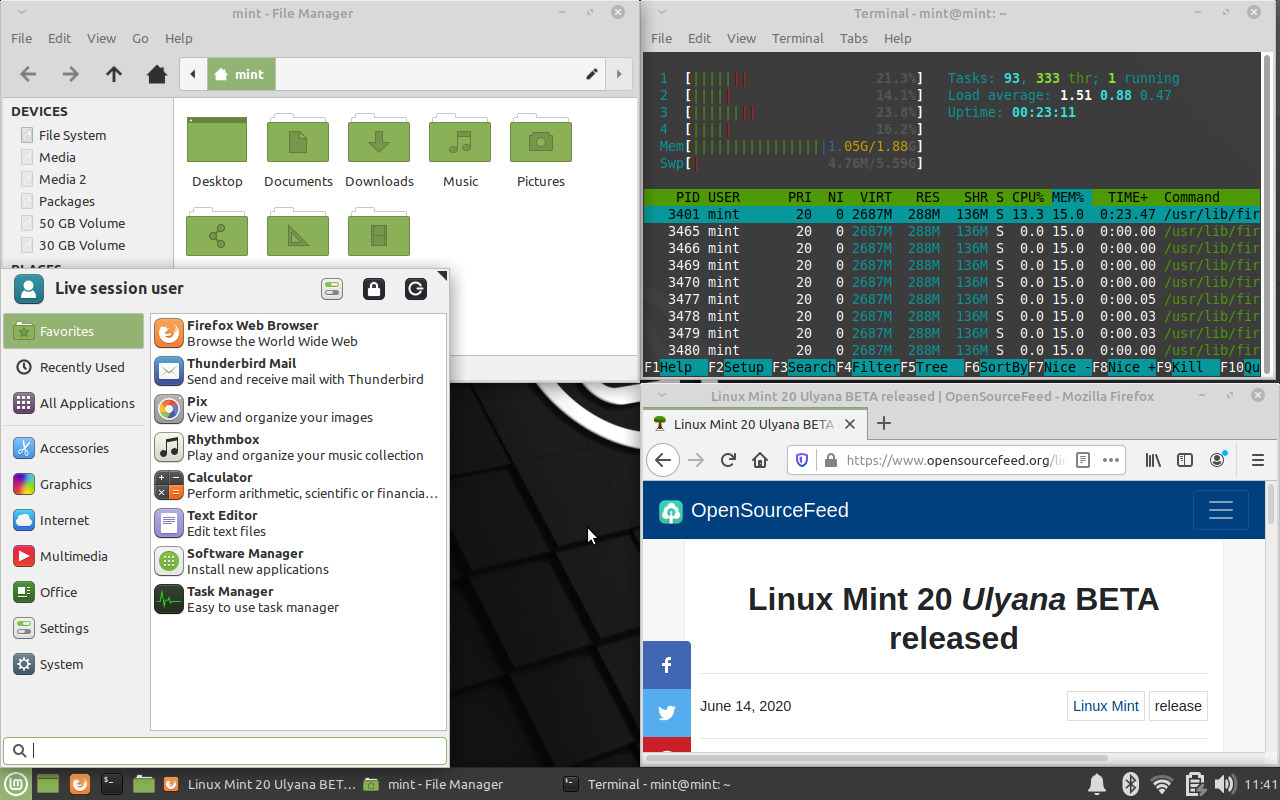Open the Documents folder
The image size is (1280, 800).
pos(298,152)
